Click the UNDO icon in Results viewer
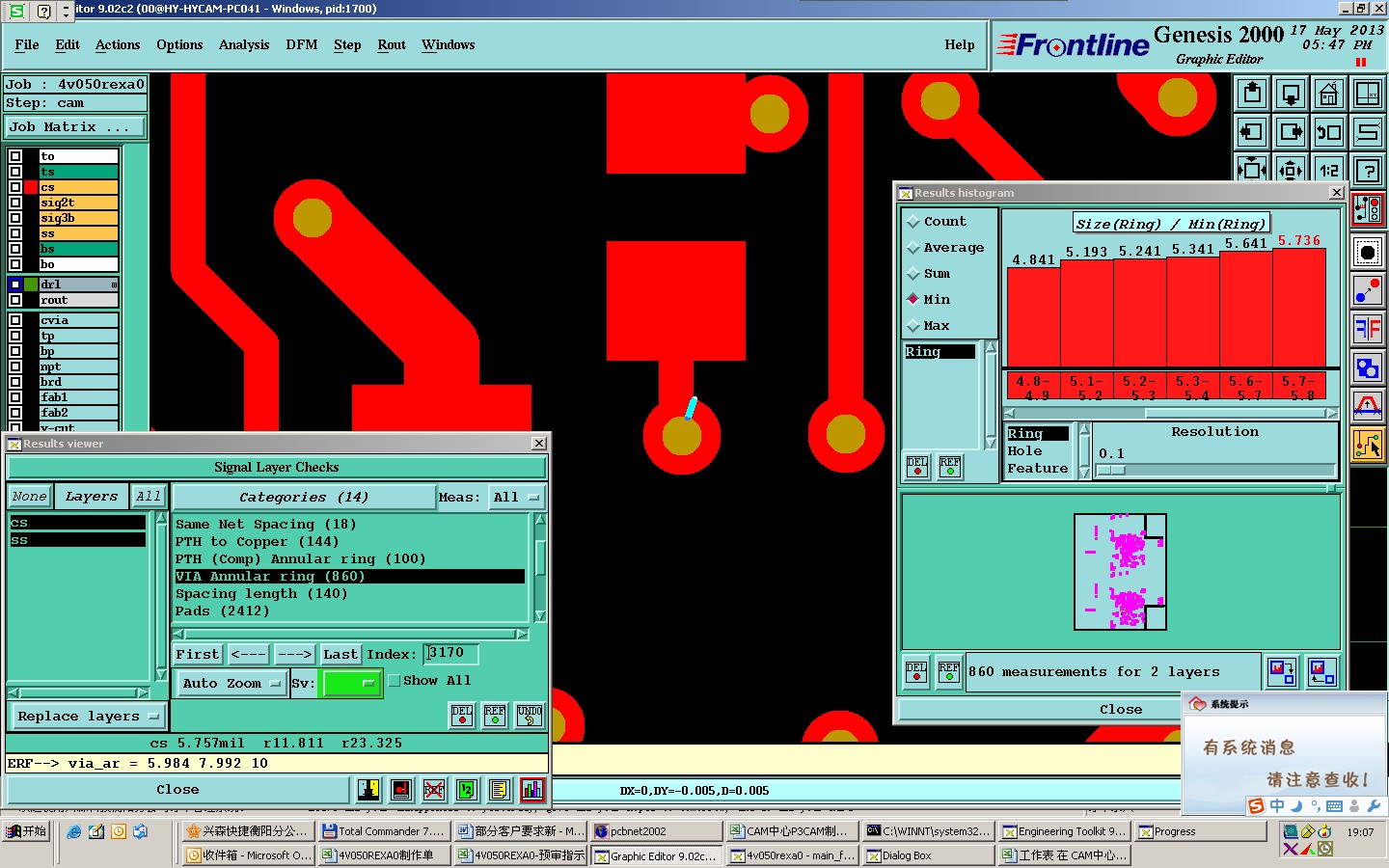This screenshot has height=868, width=1389. coord(530,716)
